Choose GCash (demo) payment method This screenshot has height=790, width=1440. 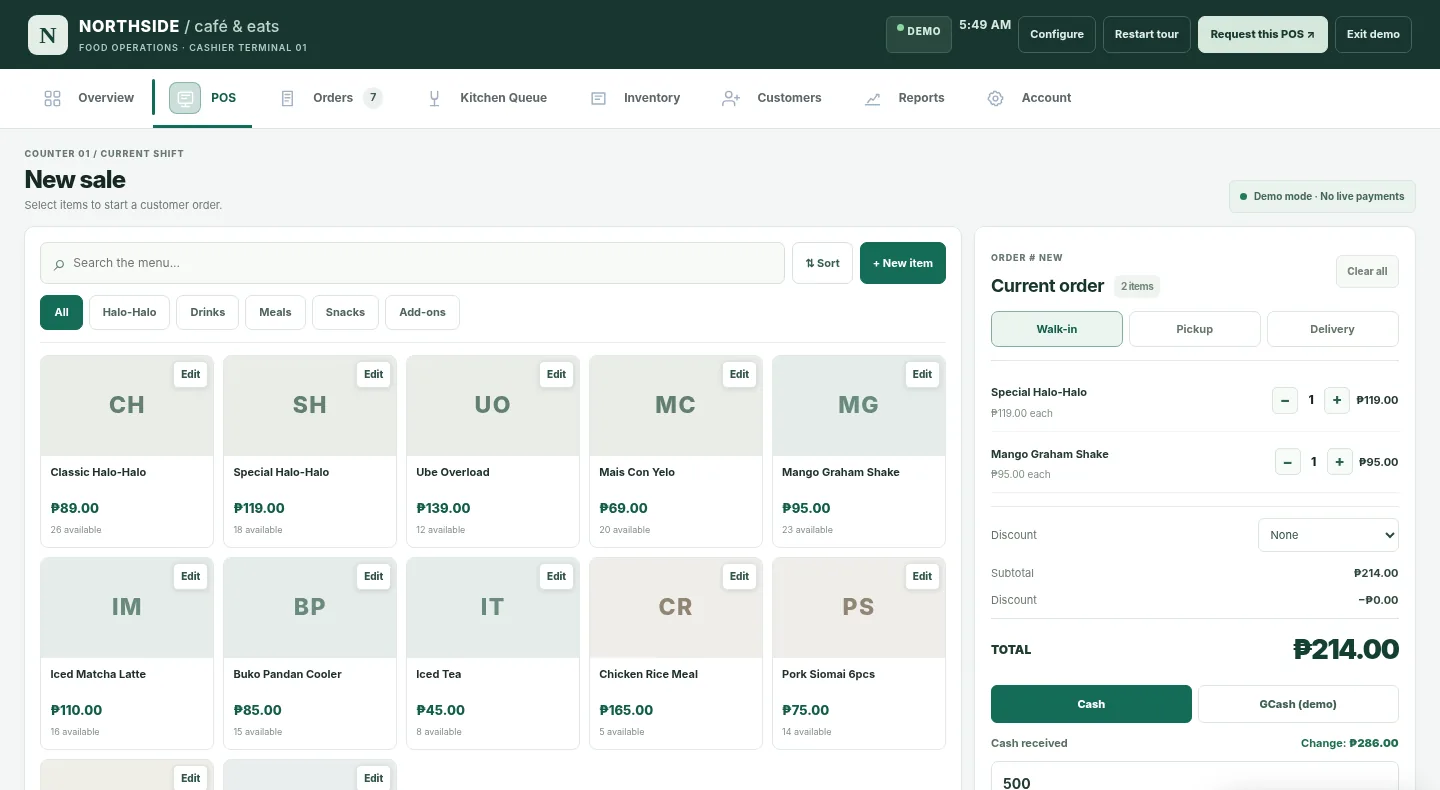(x=1298, y=704)
